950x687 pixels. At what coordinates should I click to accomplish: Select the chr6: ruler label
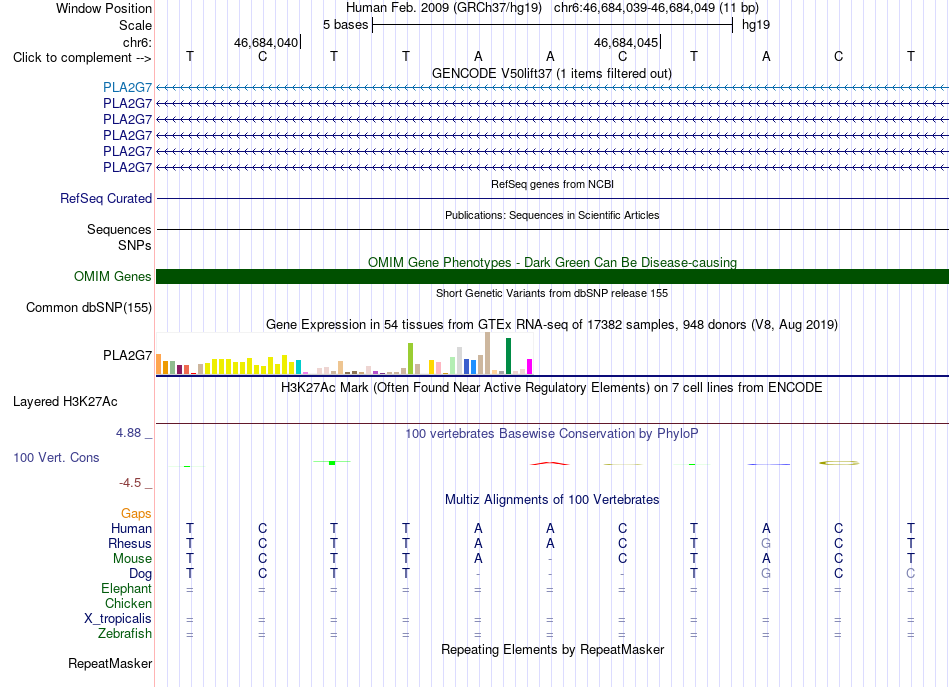click(137, 42)
